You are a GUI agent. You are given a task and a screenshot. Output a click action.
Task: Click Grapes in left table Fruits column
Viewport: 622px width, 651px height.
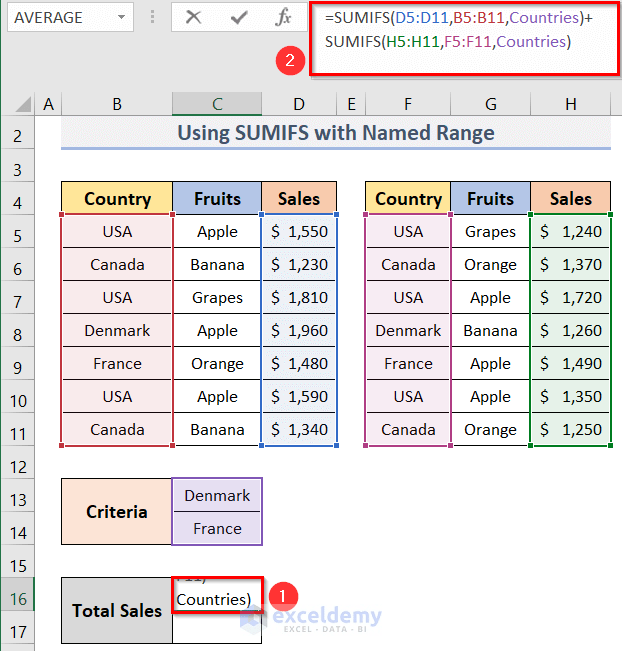click(217, 297)
